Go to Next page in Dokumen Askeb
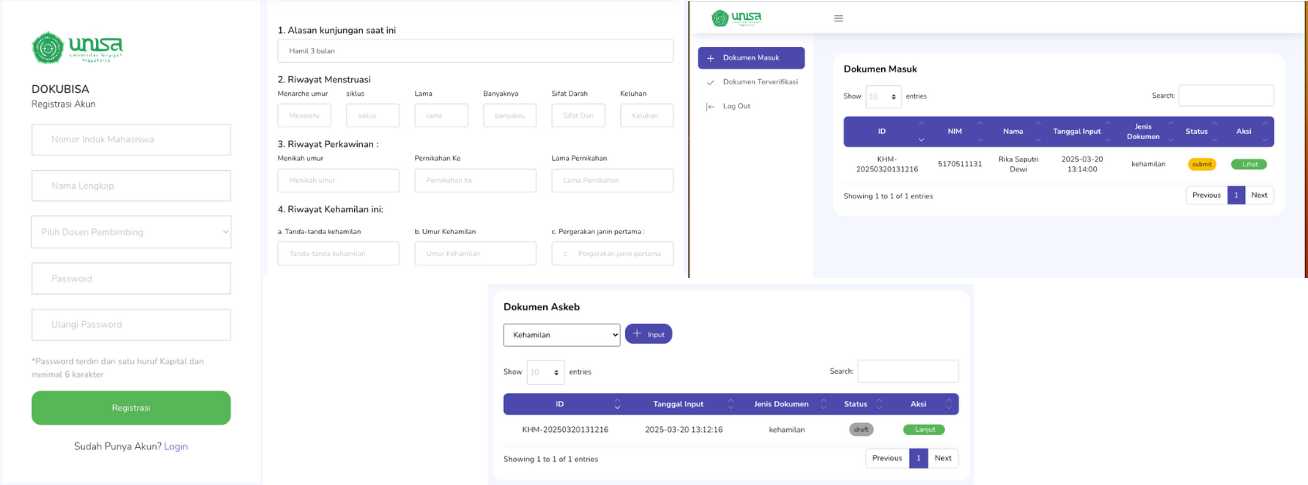This screenshot has width=1308, height=485. [942, 458]
